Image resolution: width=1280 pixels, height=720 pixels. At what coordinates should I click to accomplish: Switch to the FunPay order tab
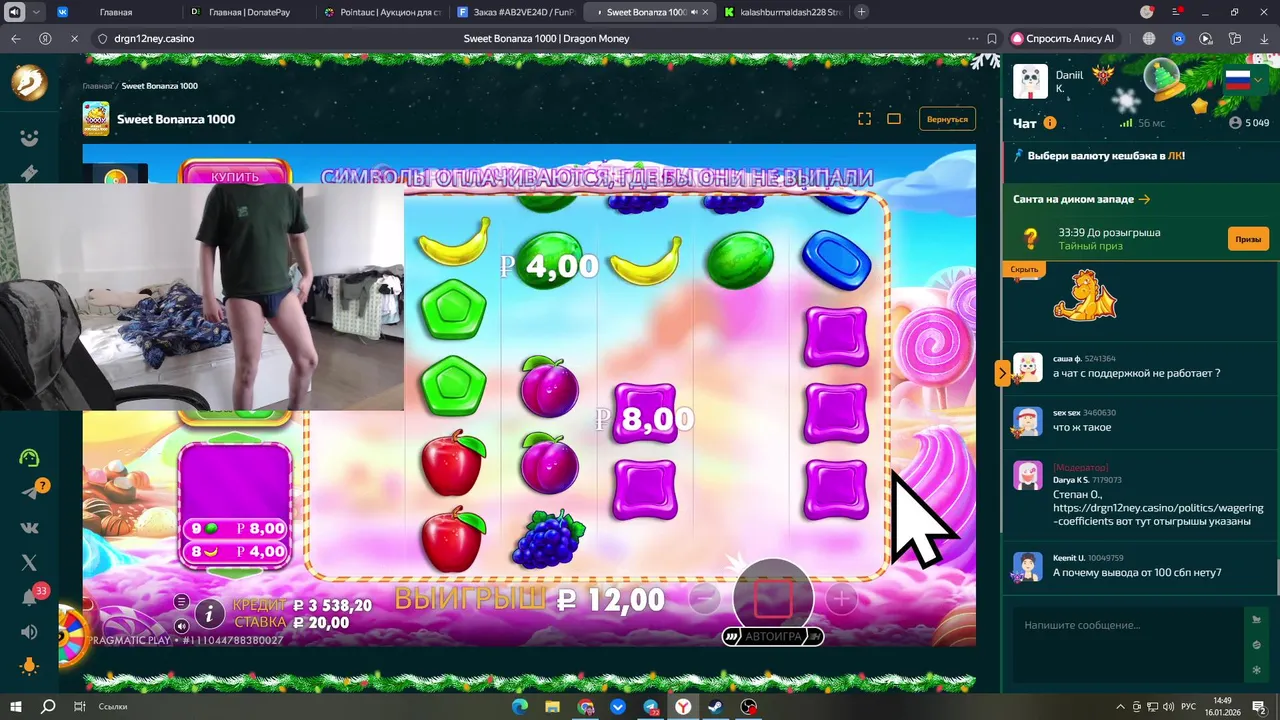click(x=514, y=12)
